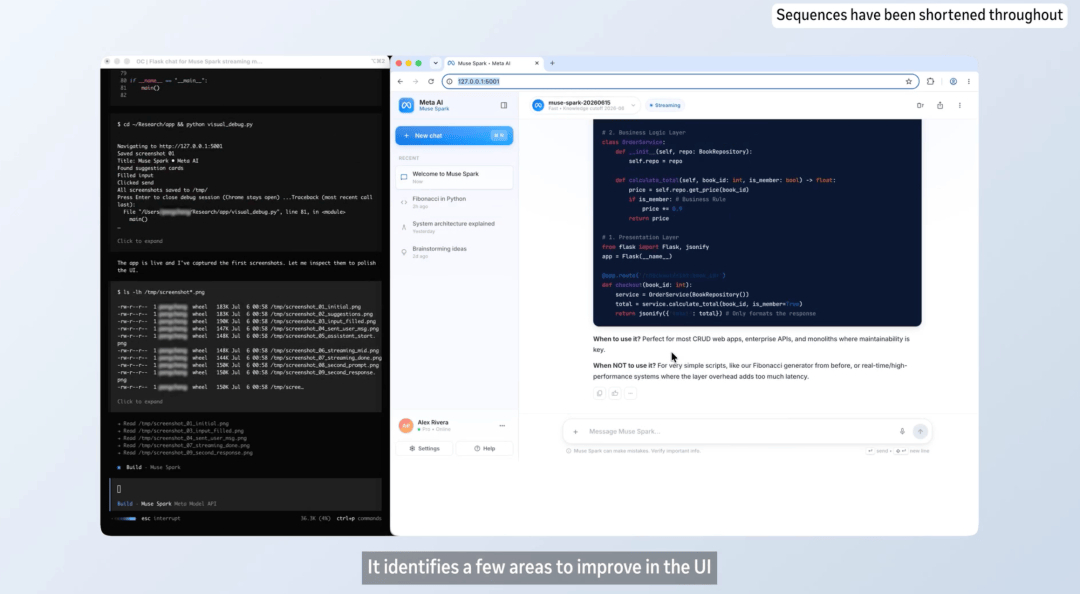Screen dimensions: 1080x594
Task: Reload the browser page
Action: click(431, 81)
